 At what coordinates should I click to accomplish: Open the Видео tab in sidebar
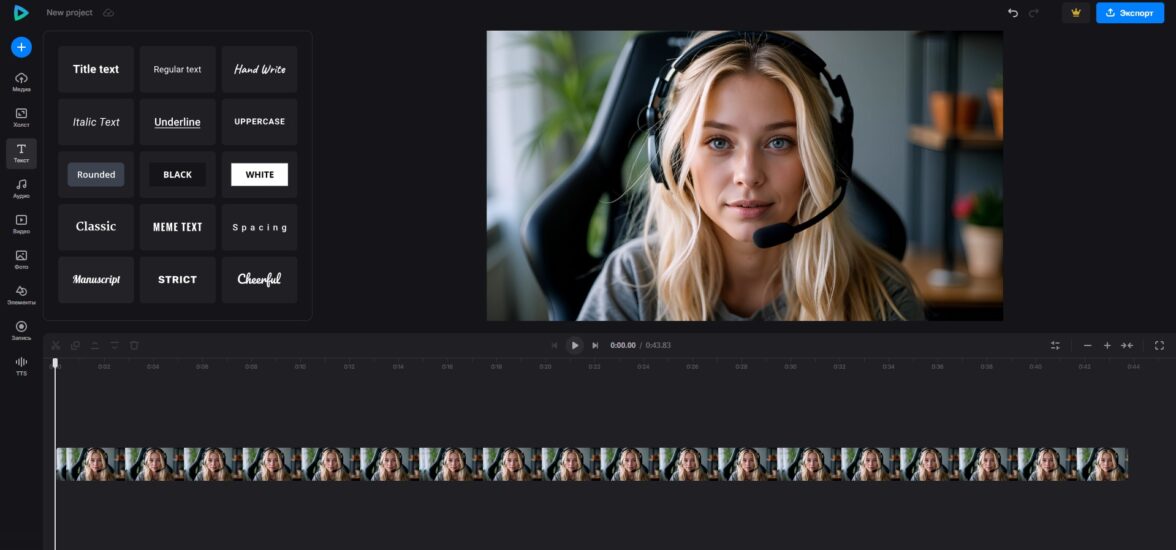click(21, 224)
